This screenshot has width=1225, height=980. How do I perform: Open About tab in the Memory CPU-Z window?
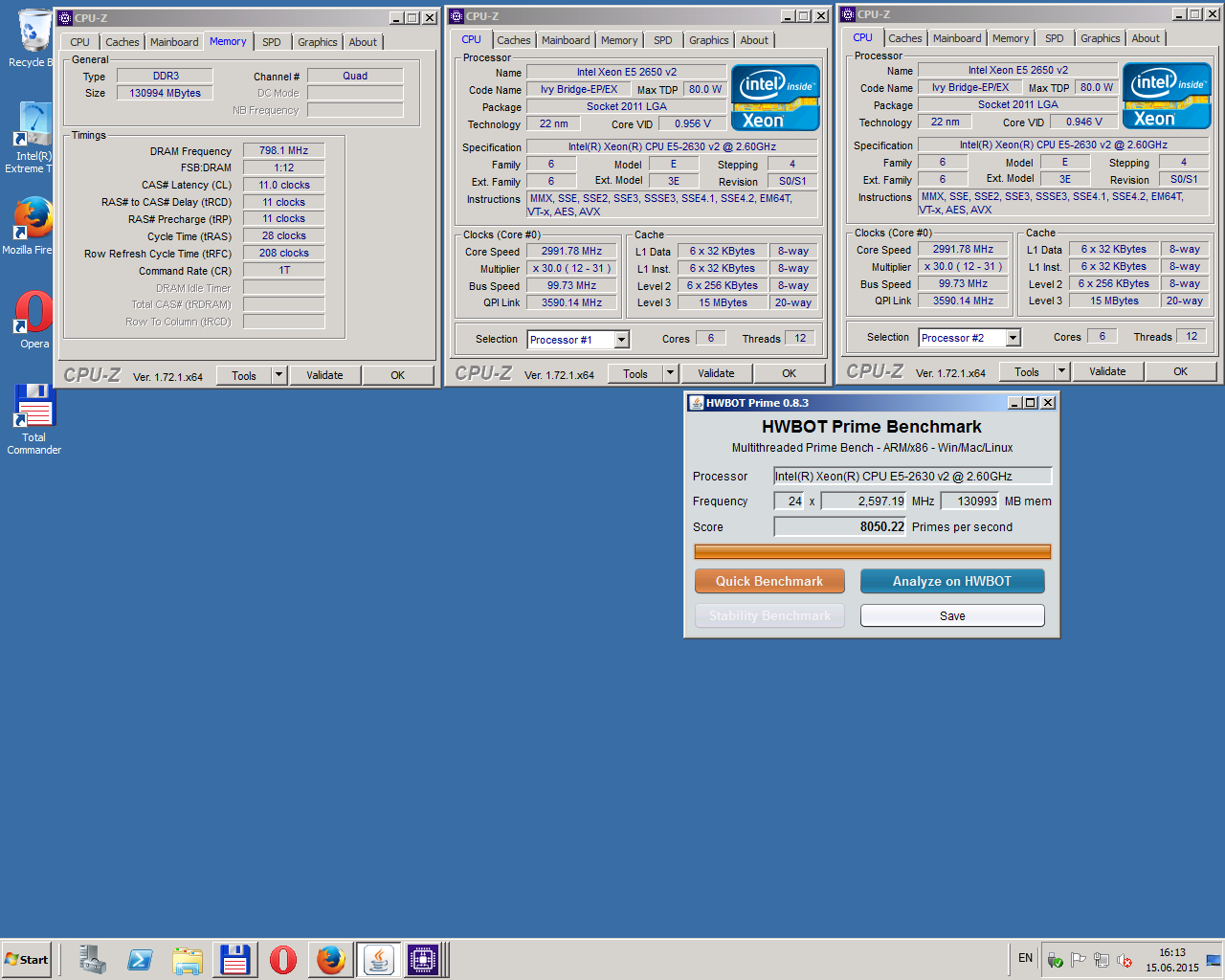coord(363,42)
